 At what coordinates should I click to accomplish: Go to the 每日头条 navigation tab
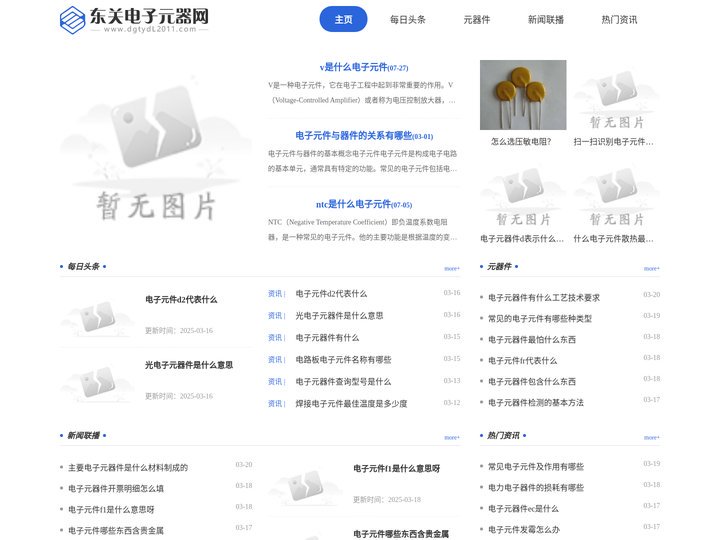pos(408,19)
